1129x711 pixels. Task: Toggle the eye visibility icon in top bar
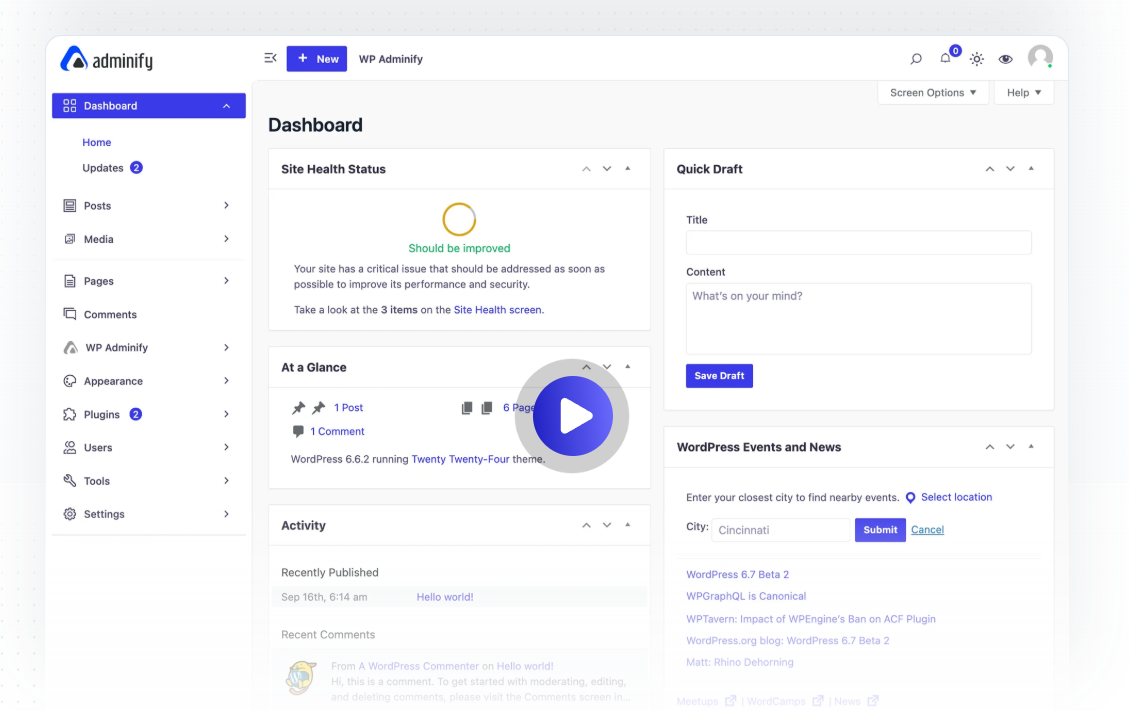pos(1006,59)
